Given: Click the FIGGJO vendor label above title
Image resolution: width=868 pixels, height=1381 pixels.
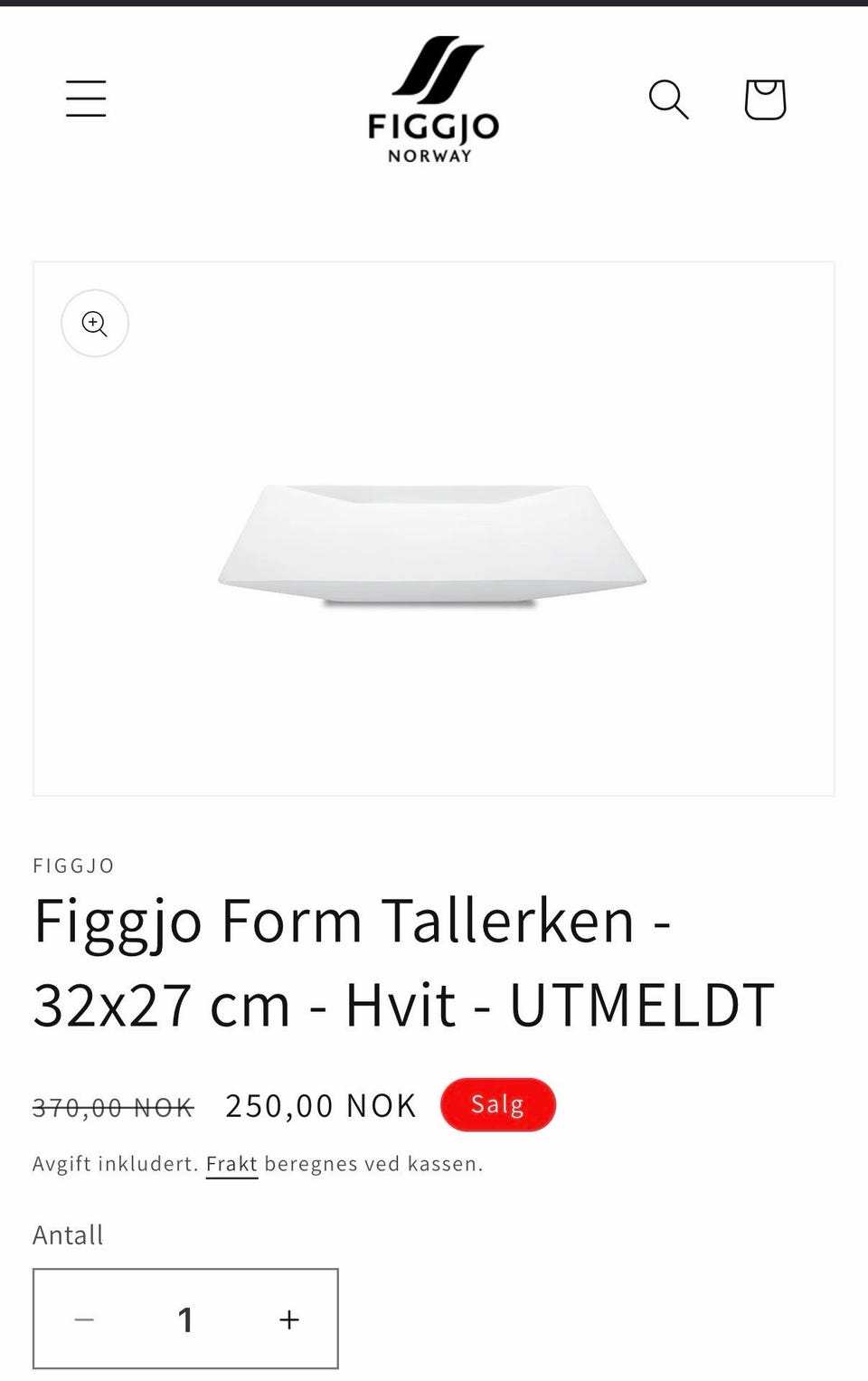Looking at the screenshot, I should (x=74, y=865).
